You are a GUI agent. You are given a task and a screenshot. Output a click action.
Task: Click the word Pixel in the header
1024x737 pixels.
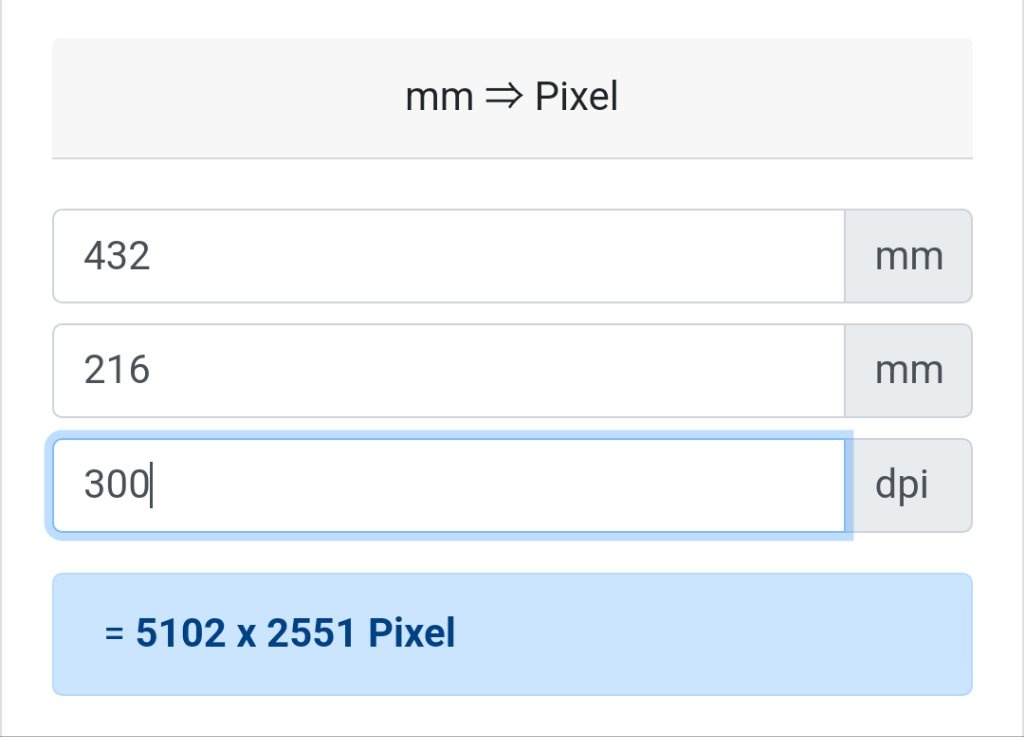click(576, 97)
